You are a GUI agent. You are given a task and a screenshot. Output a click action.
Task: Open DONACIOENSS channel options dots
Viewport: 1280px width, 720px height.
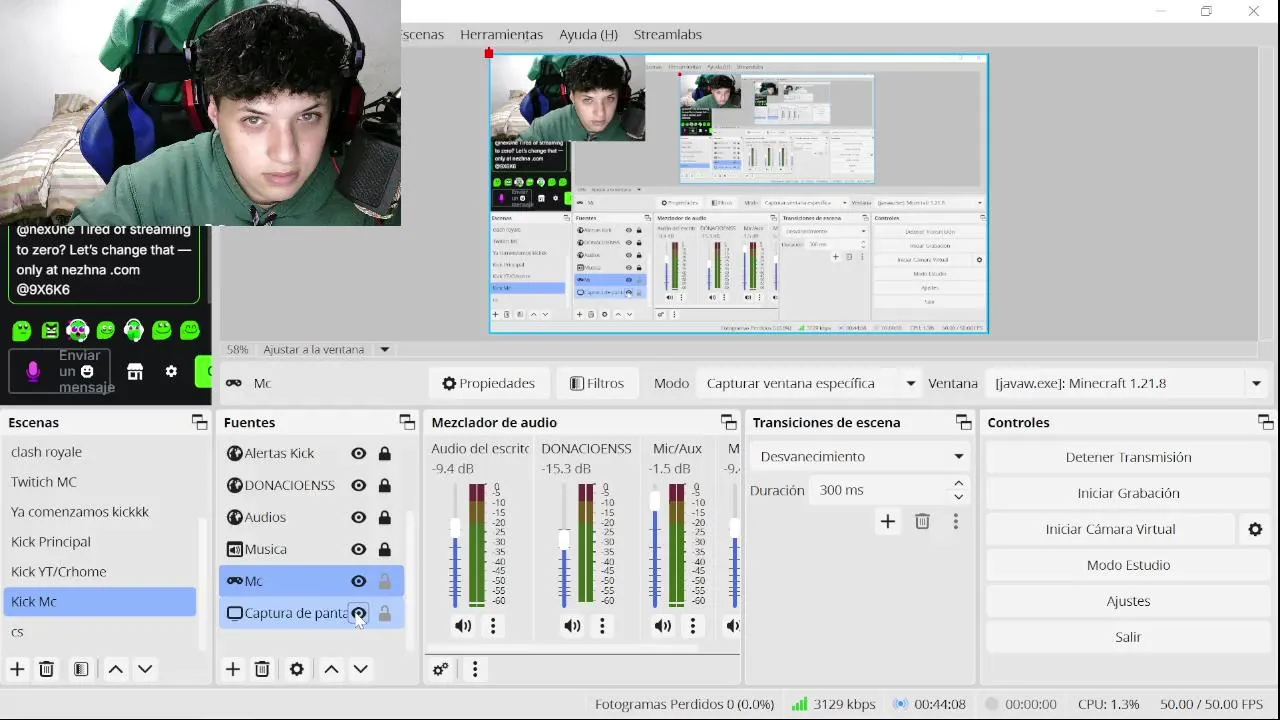(602, 626)
